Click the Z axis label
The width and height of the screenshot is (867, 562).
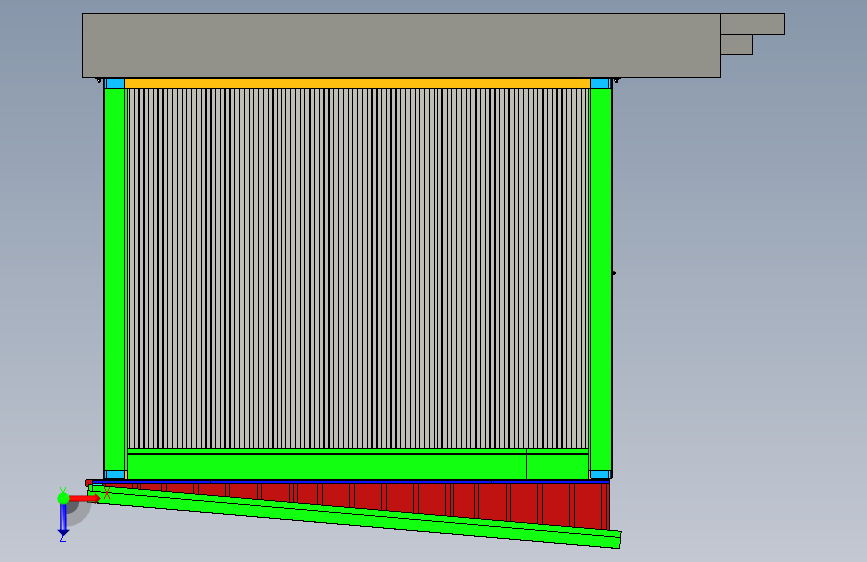point(63,537)
